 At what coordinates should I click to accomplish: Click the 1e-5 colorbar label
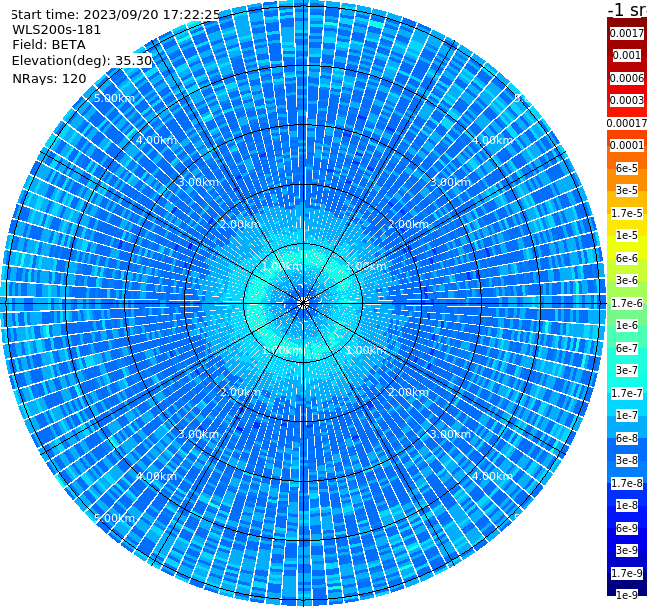click(x=627, y=235)
